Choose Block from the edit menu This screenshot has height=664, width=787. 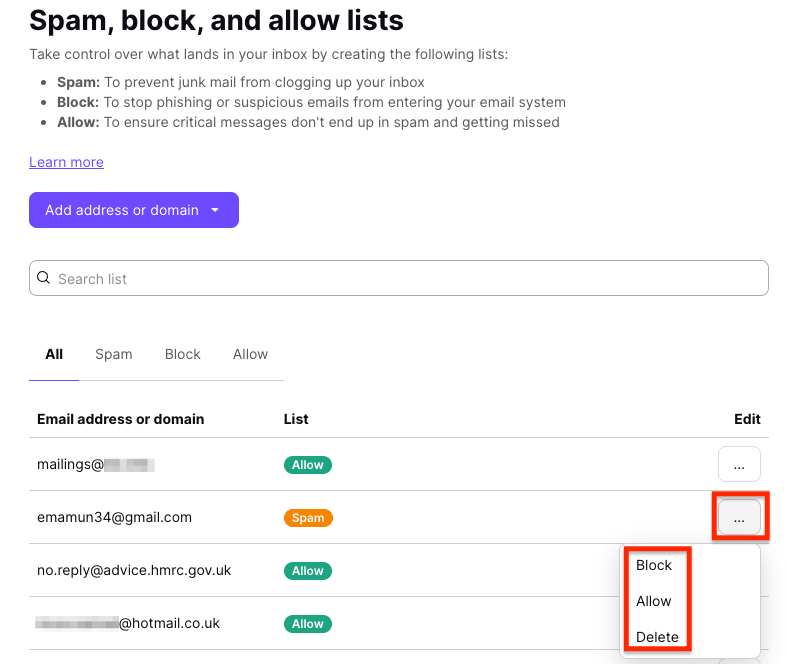click(x=654, y=565)
